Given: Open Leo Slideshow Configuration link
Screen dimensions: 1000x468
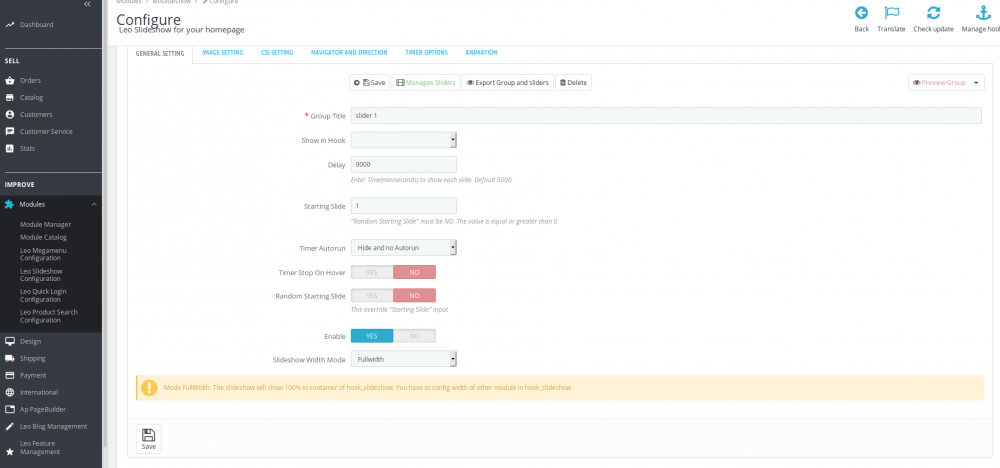Looking at the screenshot, I should point(41,275).
